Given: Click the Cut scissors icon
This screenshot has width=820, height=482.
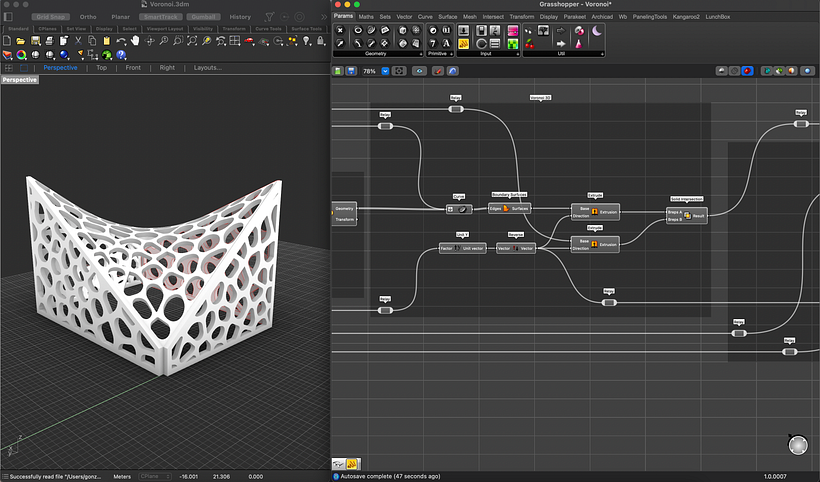Looking at the screenshot, I should 78,41.
